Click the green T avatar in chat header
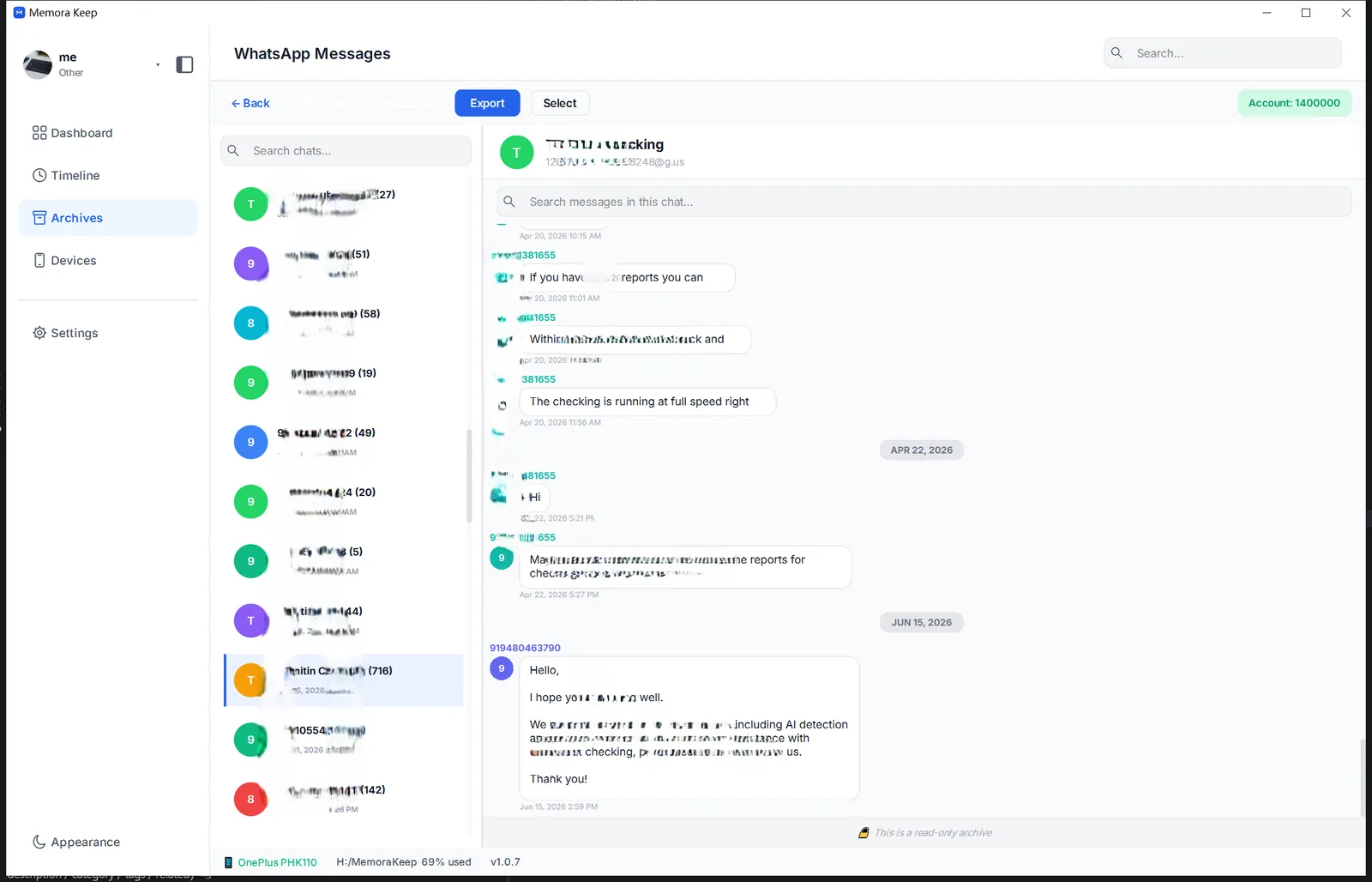The width and height of the screenshot is (1372, 882). (516, 153)
